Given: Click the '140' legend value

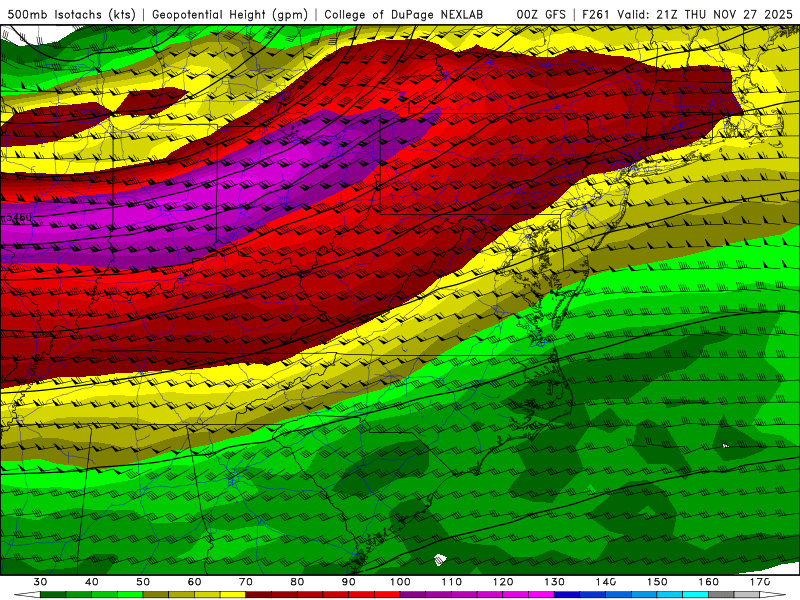Looking at the screenshot, I should (606, 582).
